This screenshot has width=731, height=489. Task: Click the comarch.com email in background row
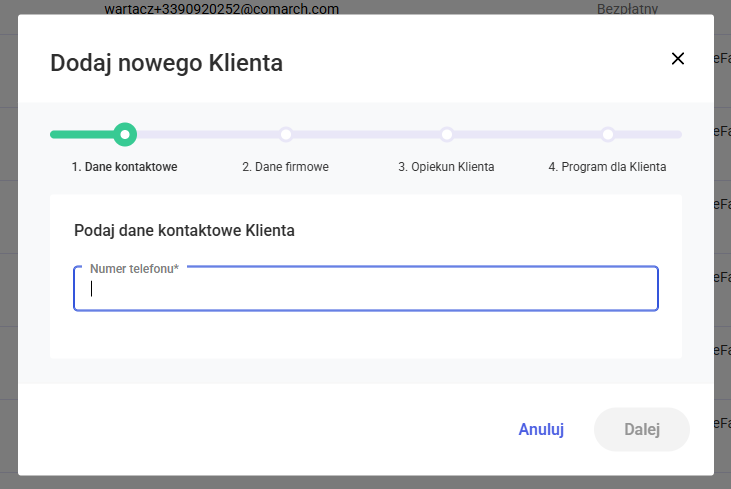(x=221, y=9)
